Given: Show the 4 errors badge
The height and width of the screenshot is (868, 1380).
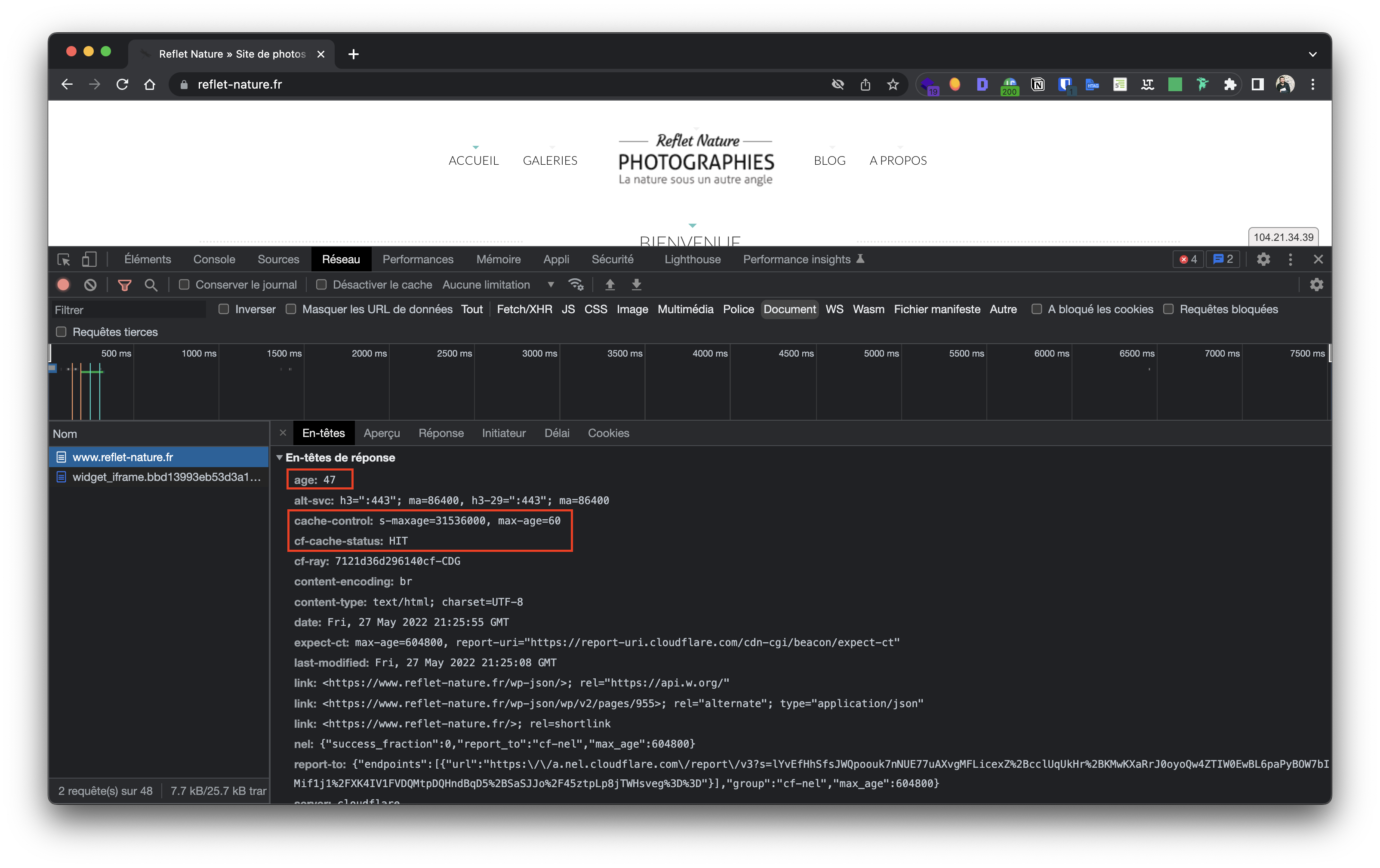Looking at the screenshot, I should point(1188,259).
